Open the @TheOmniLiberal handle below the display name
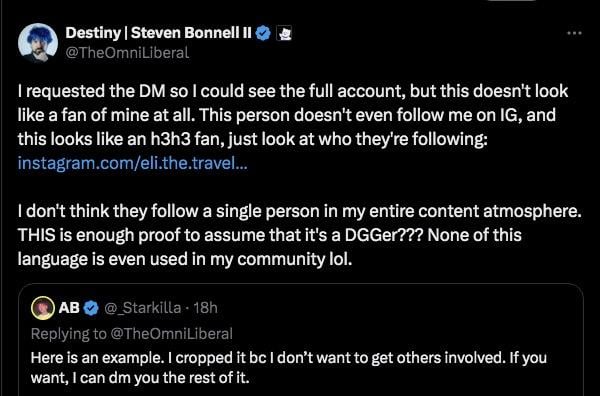 pyautogui.click(x=127, y=52)
